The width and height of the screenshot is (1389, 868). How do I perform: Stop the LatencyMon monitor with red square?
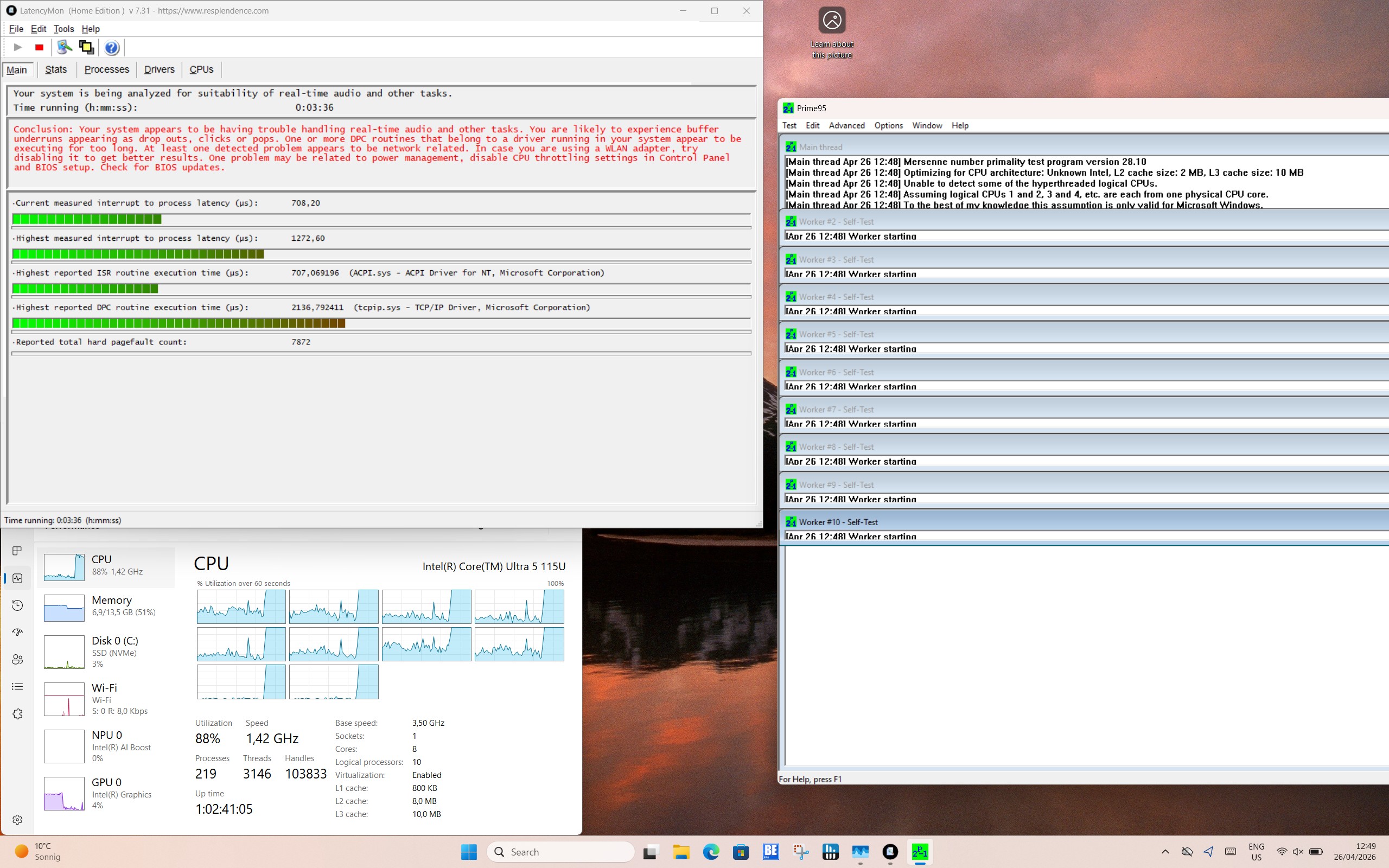click(39, 48)
